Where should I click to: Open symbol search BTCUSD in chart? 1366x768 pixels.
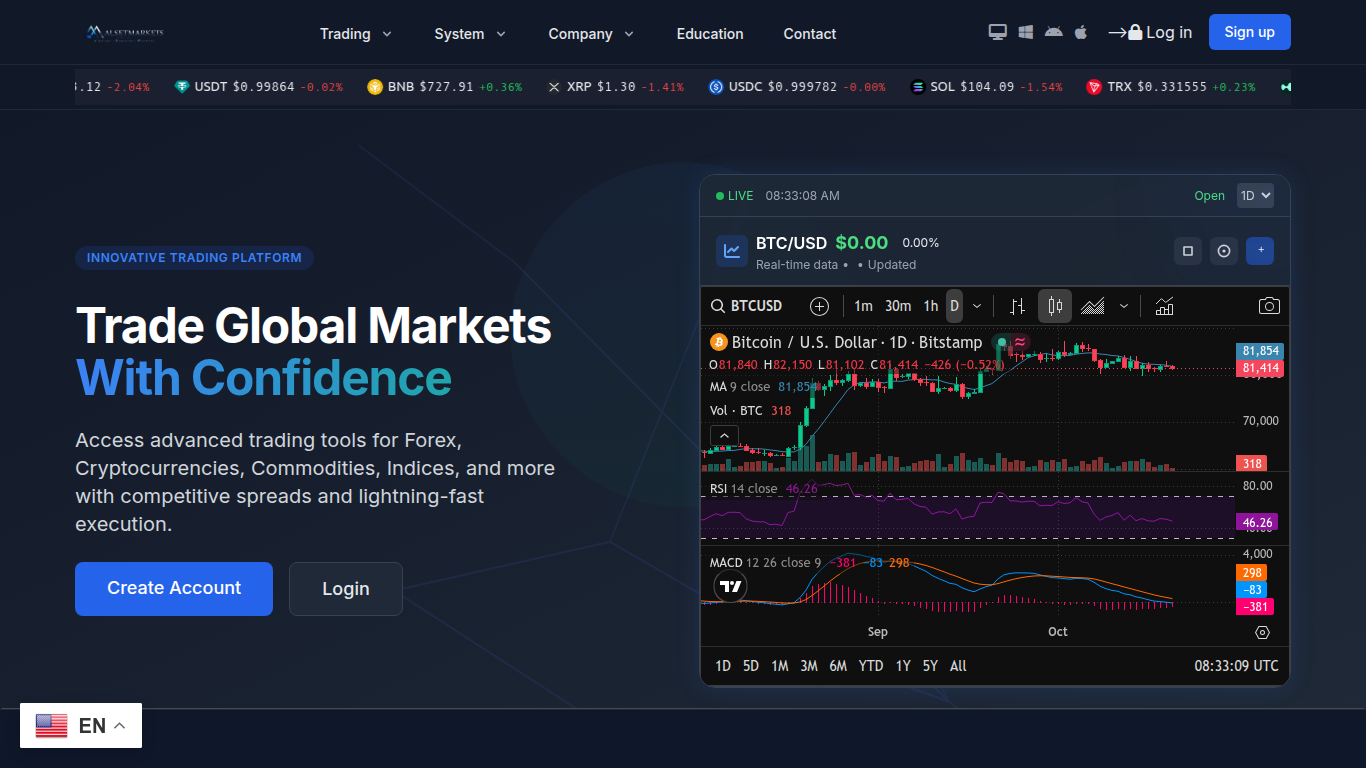pos(746,306)
